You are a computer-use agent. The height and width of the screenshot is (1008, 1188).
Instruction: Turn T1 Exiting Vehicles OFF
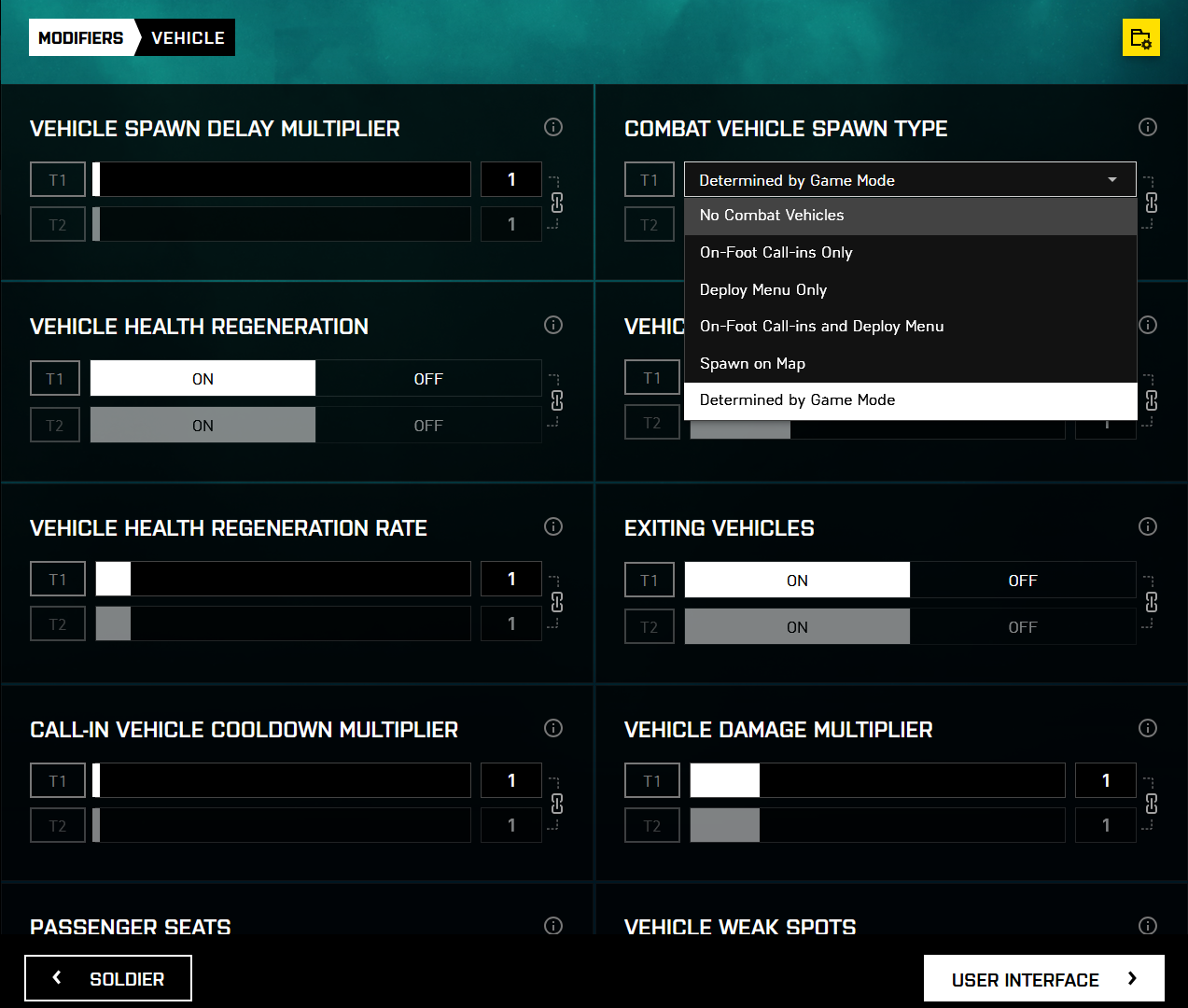[x=1023, y=581]
